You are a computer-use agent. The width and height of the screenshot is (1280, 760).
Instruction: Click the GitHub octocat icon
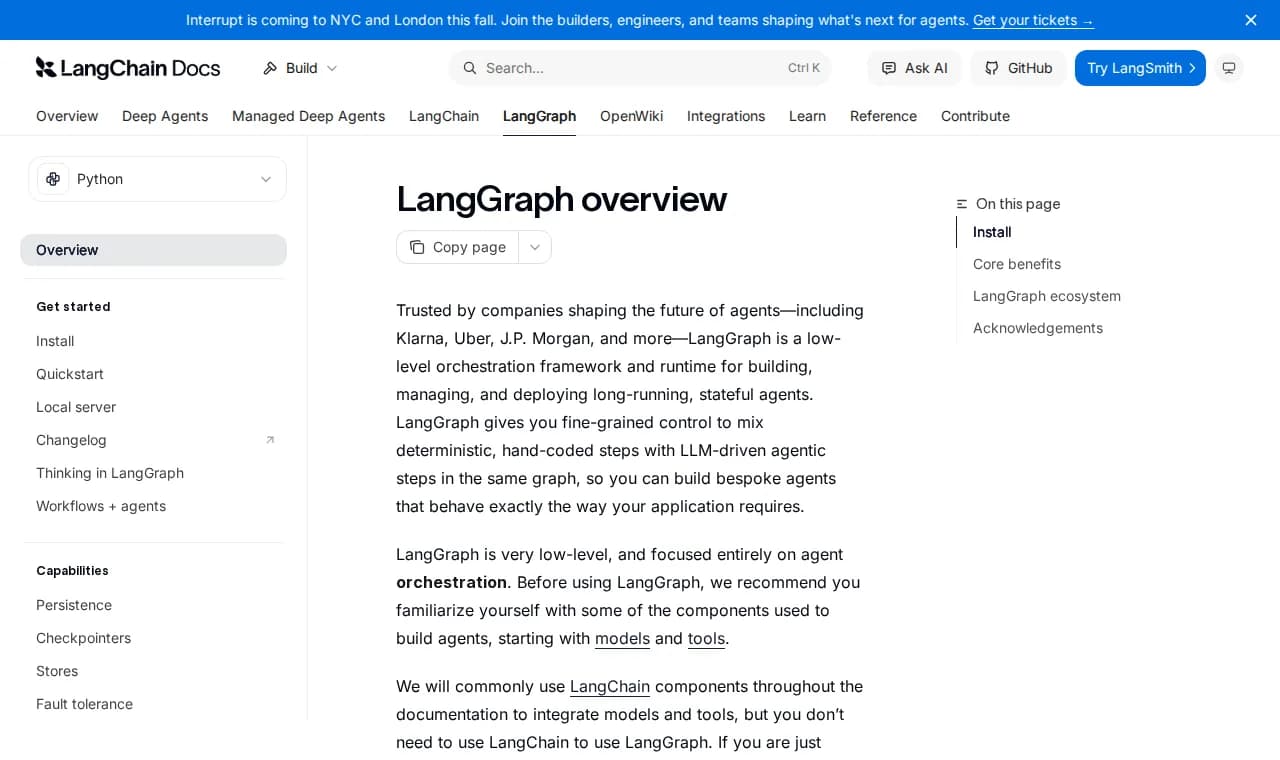pos(992,68)
